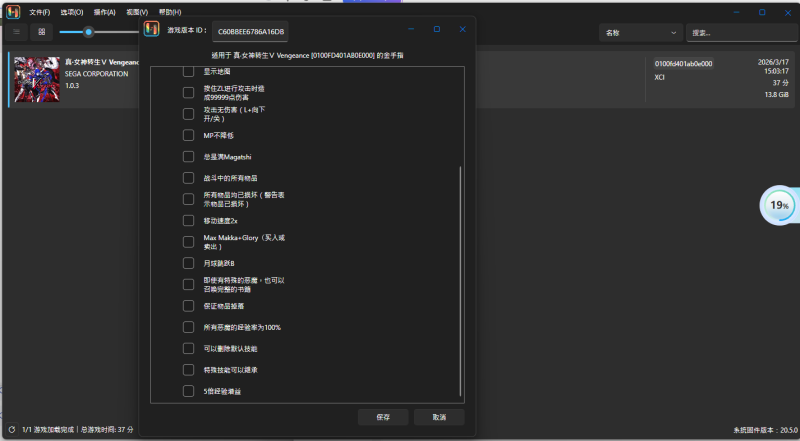Open the 名称 sort dropdown
Viewport: 800px width, 441px height.
pos(640,33)
